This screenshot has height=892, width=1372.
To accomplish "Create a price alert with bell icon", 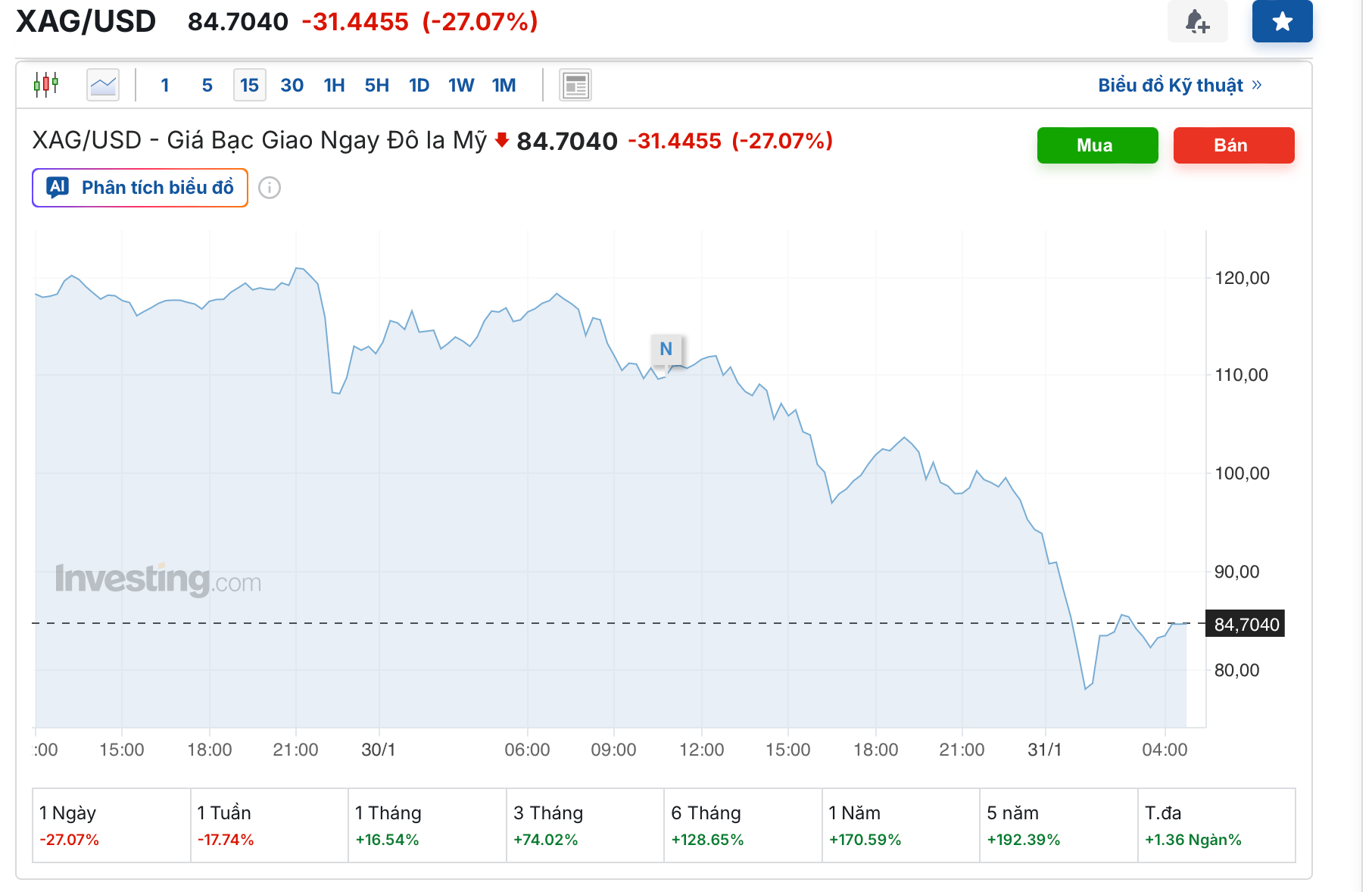I will 1197,21.
